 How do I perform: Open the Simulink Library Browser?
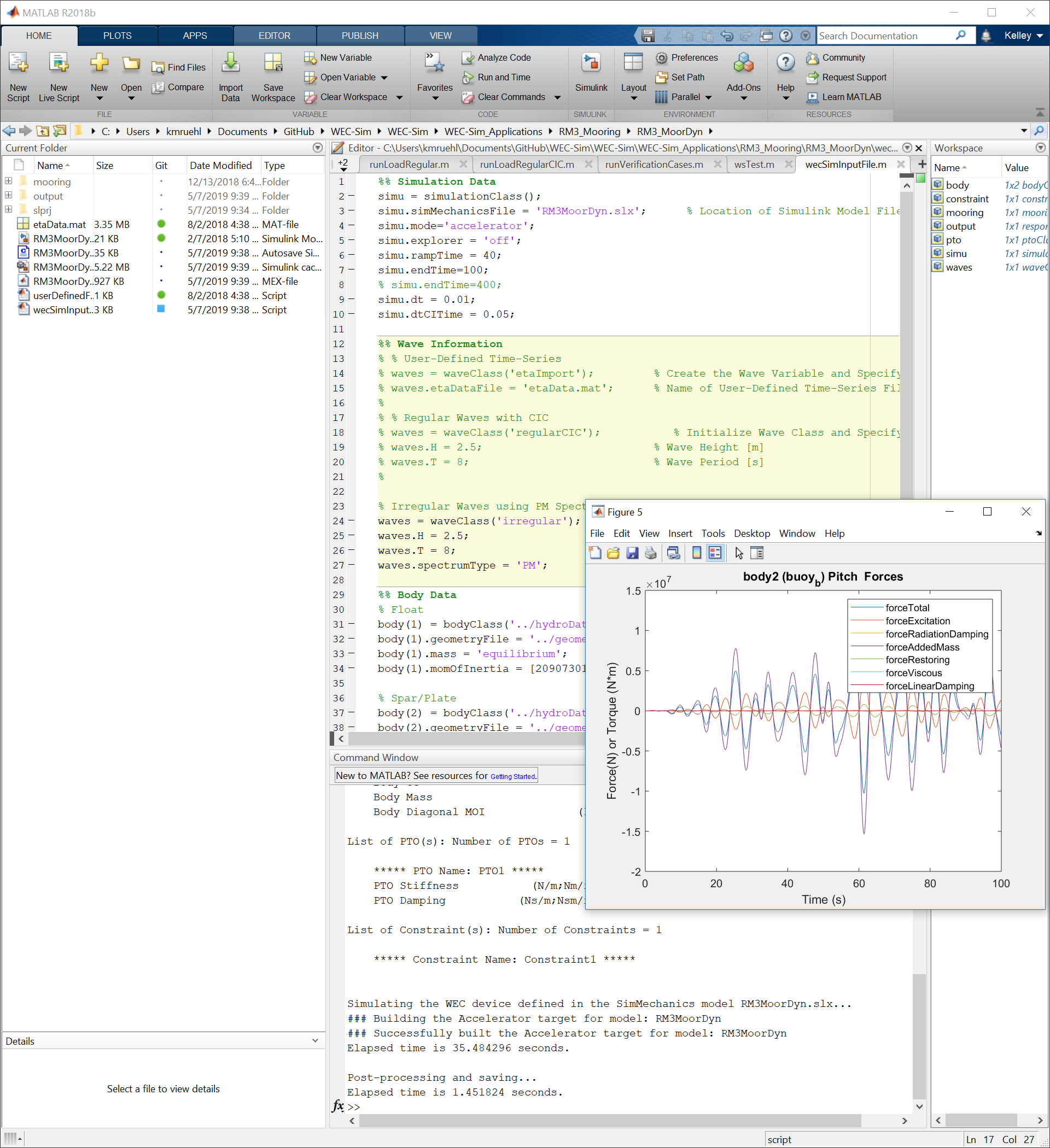coord(591,74)
